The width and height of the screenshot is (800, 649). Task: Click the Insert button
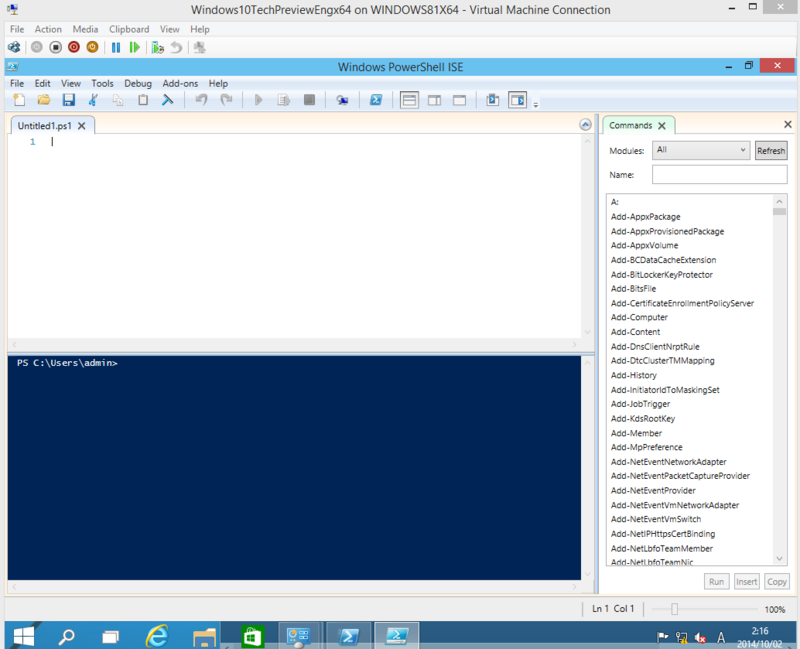tap(746, 582)
